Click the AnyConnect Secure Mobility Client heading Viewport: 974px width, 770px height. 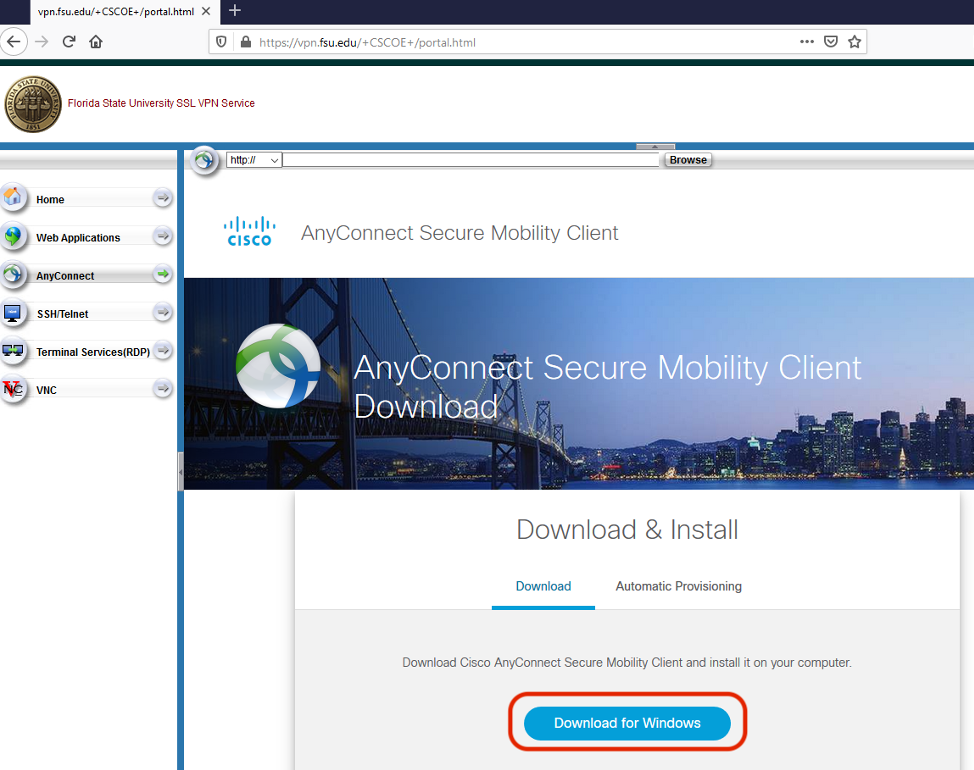point(460,232)
